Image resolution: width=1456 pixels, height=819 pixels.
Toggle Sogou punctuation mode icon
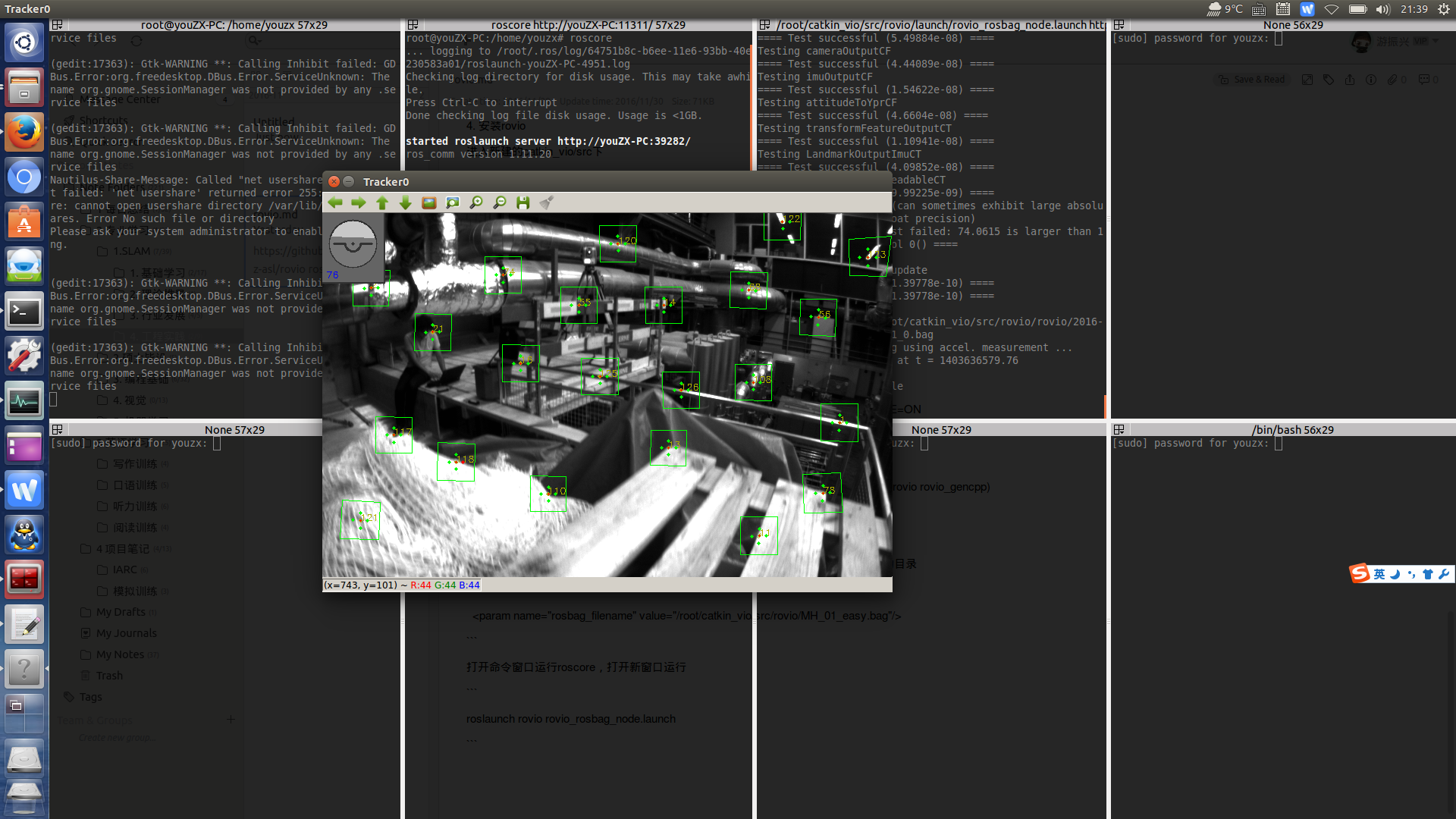click(1411, 574)
